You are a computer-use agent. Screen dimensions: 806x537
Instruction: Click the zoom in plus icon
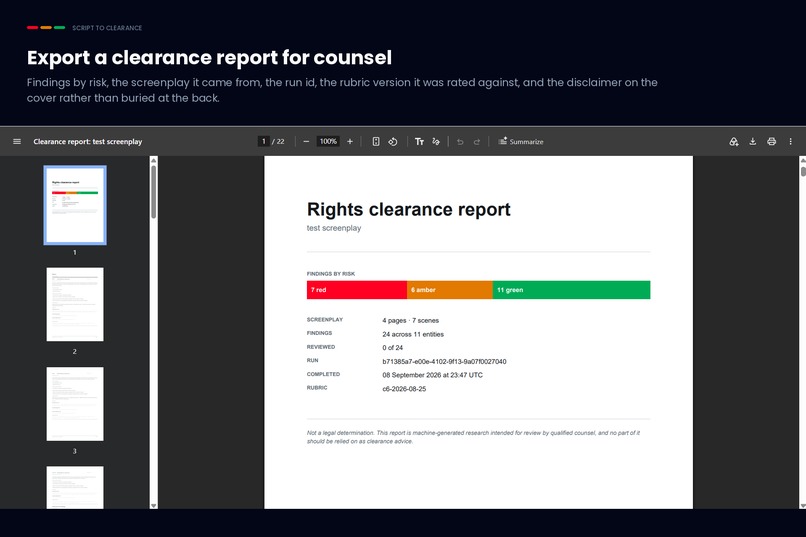(350, 141)
